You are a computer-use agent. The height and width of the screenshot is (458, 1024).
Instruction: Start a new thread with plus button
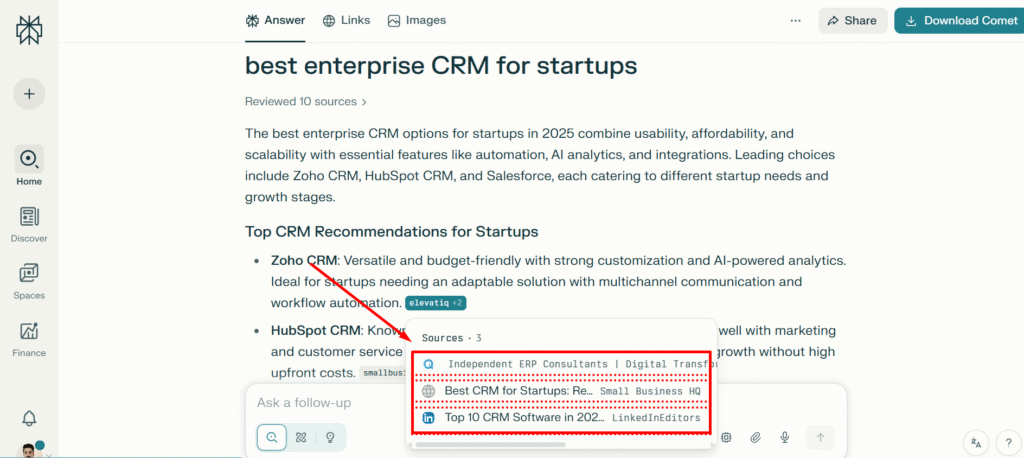tap(29, 94)
